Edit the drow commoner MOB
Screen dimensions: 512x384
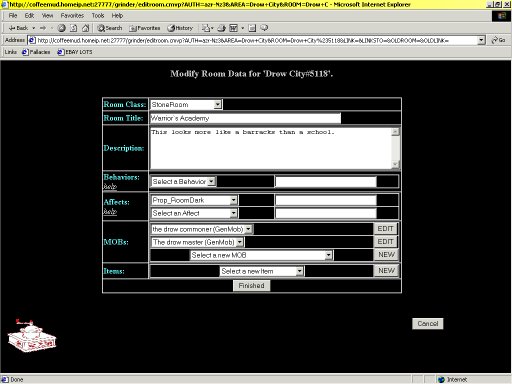coord(385,229)
